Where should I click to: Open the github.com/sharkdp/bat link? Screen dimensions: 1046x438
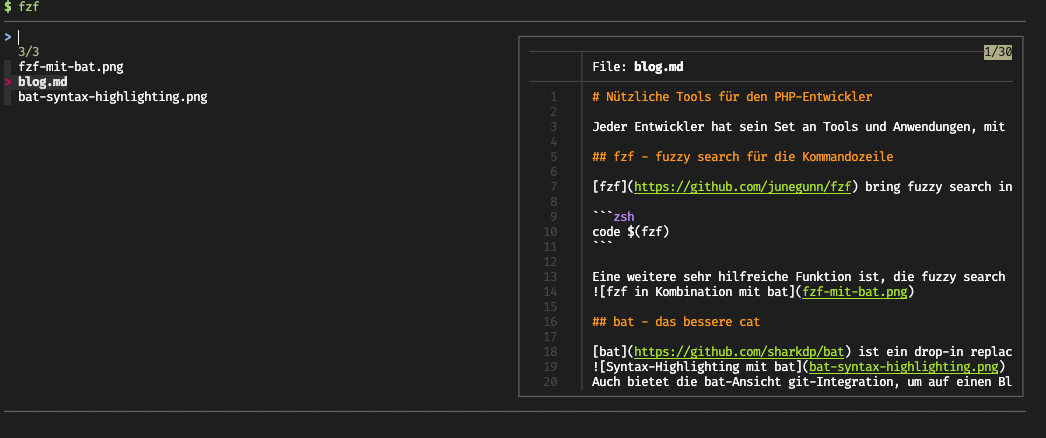(x=739, y=351)
